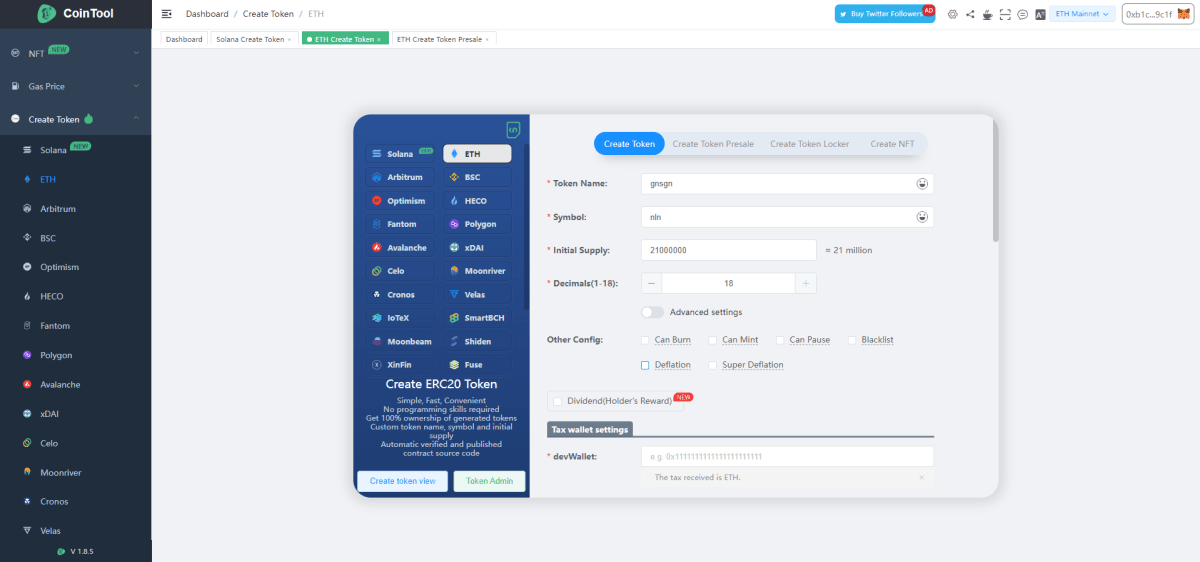Click the Initial Supply input field
The width and height of the screenshot is (1200, 562).
(x=729, y=250)
